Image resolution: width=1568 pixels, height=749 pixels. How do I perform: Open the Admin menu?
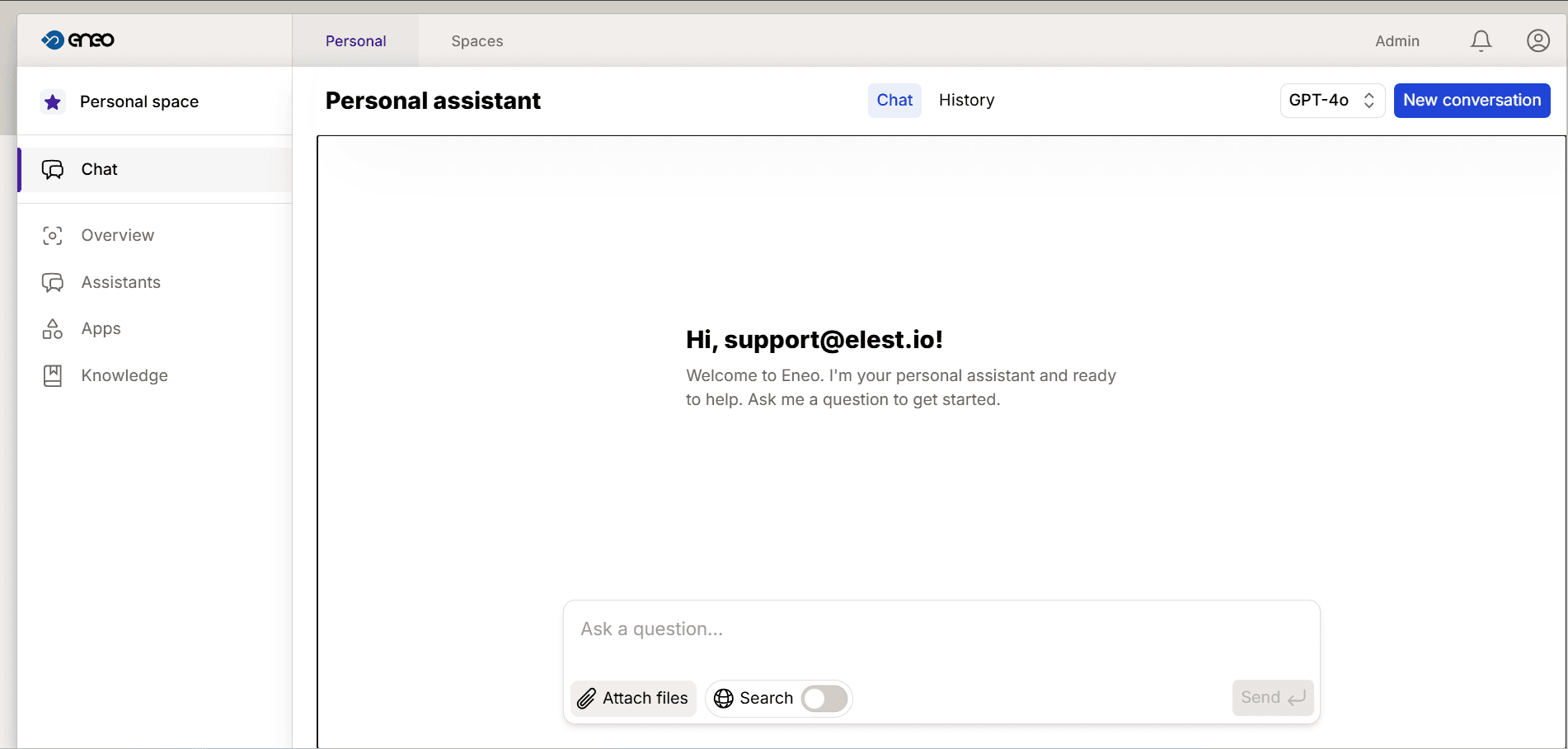[x=1397, y=40]
